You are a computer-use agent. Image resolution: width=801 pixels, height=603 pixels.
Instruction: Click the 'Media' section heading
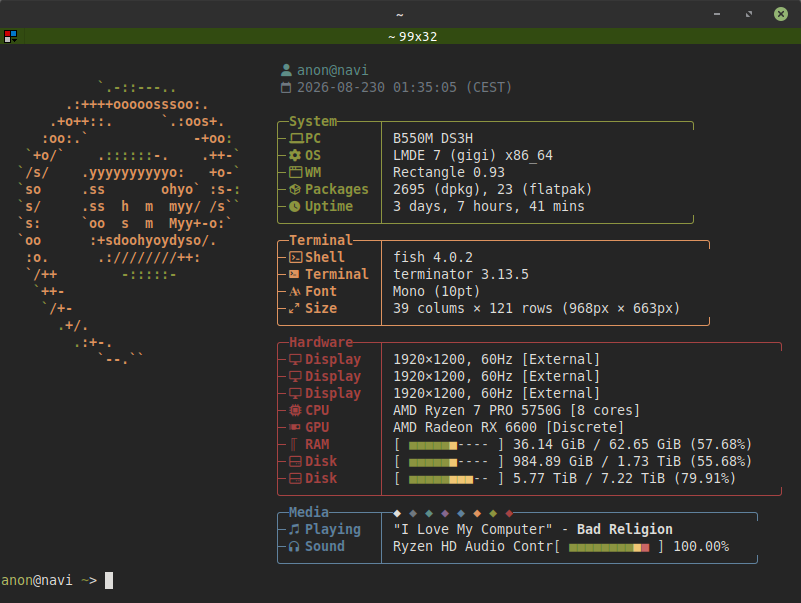coord(309,512)
